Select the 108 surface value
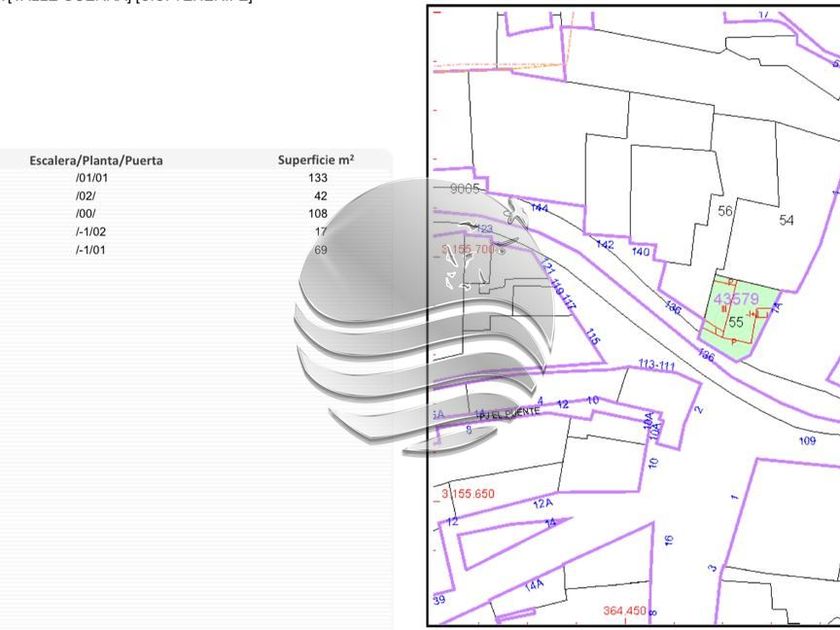This screenshot has width=840, height=630. (x=318, y=214)
